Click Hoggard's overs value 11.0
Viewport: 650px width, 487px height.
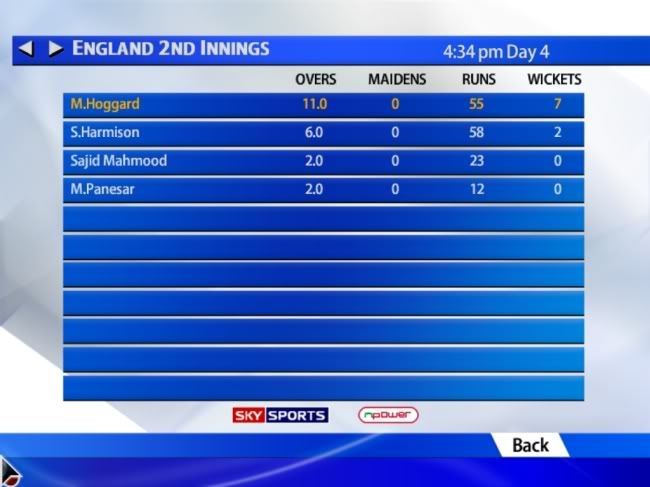tap(315, 104)
